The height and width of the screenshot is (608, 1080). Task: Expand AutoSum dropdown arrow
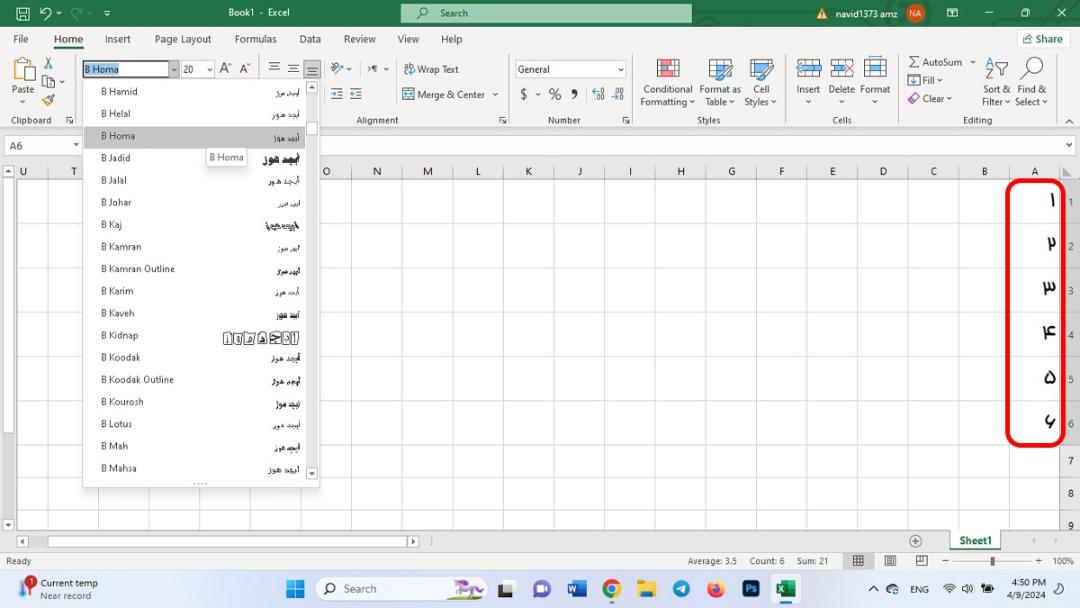[x=973, y=62]
